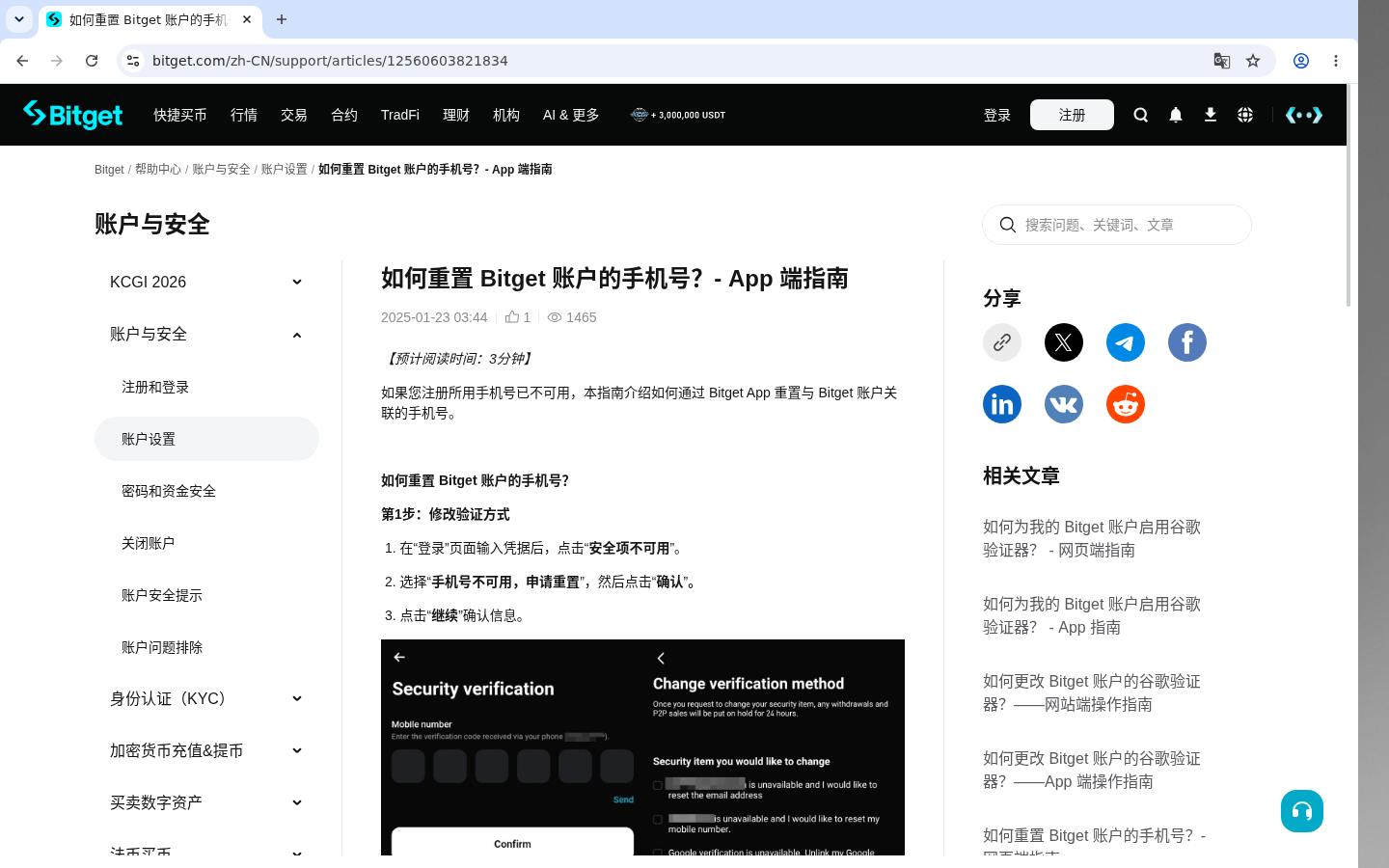Share article on Telegram
1389x868 pixels.
click(1126, 342)
